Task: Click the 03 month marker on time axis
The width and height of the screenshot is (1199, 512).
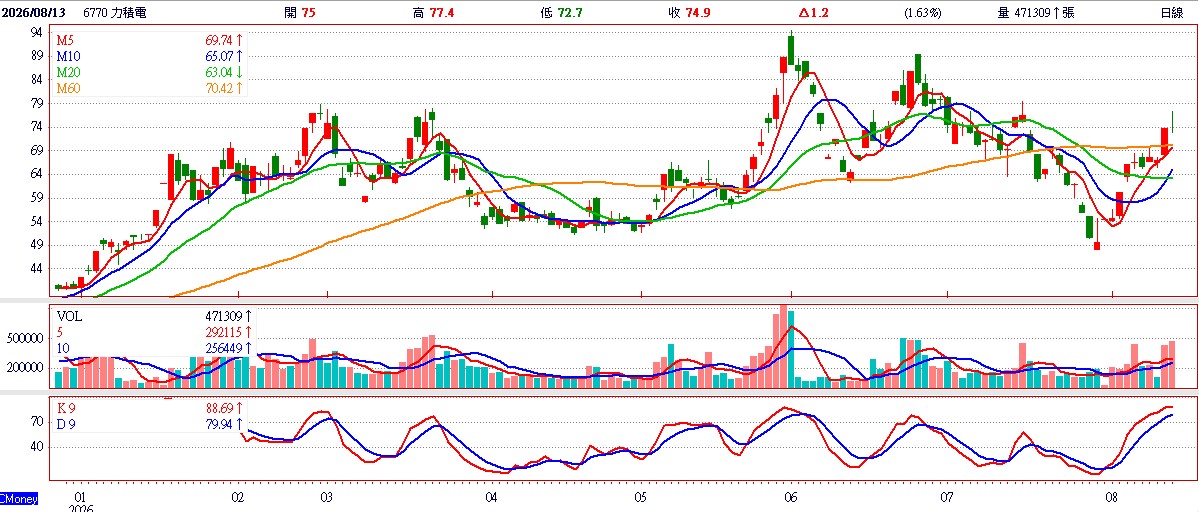Action: click(x=327, y=497)
